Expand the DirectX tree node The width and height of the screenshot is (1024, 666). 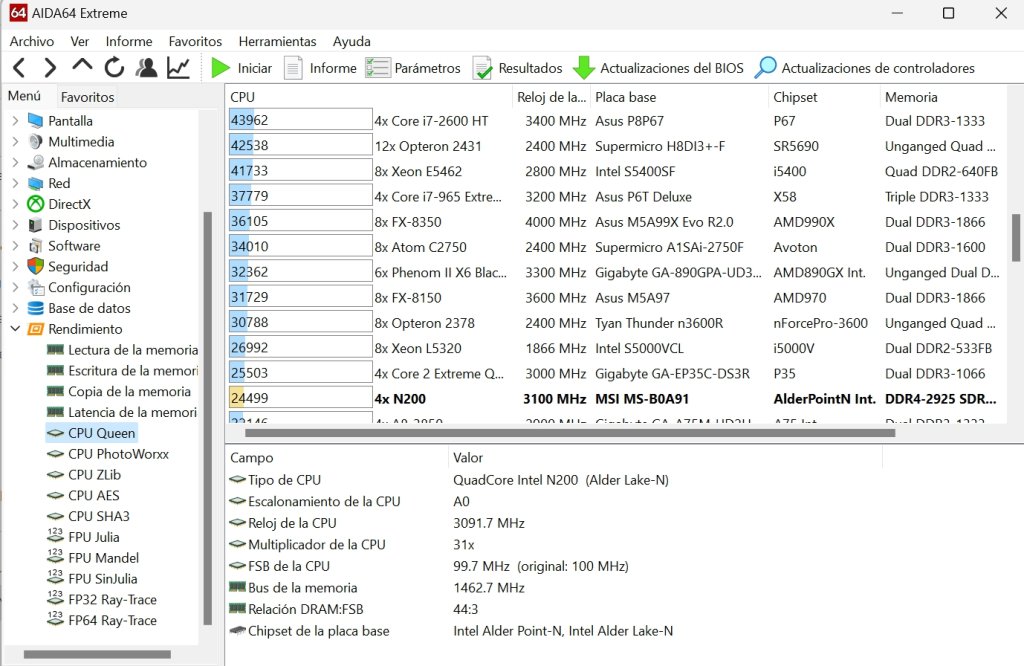tap(15, 204)
